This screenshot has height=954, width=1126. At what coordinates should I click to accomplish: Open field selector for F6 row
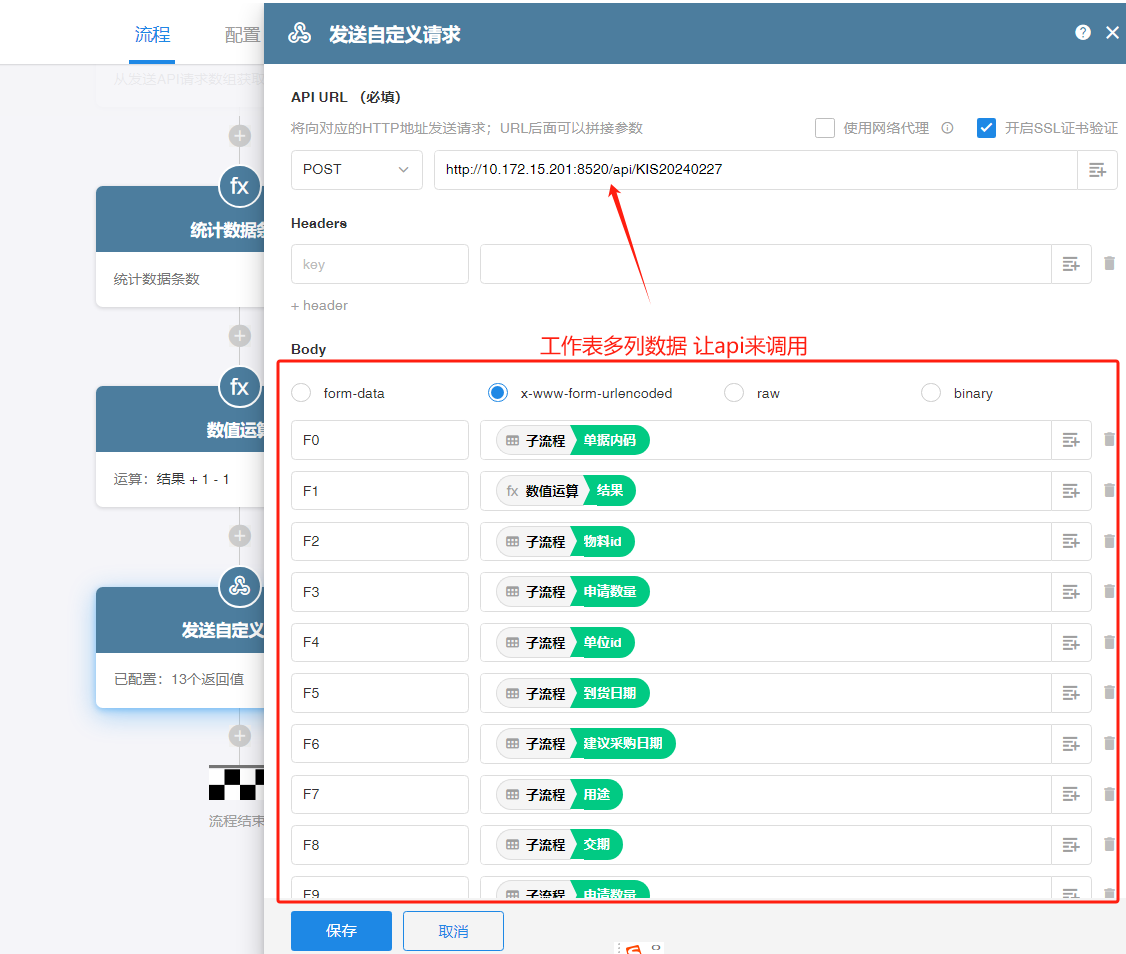pyautogui.click(x=1071, y=744)
